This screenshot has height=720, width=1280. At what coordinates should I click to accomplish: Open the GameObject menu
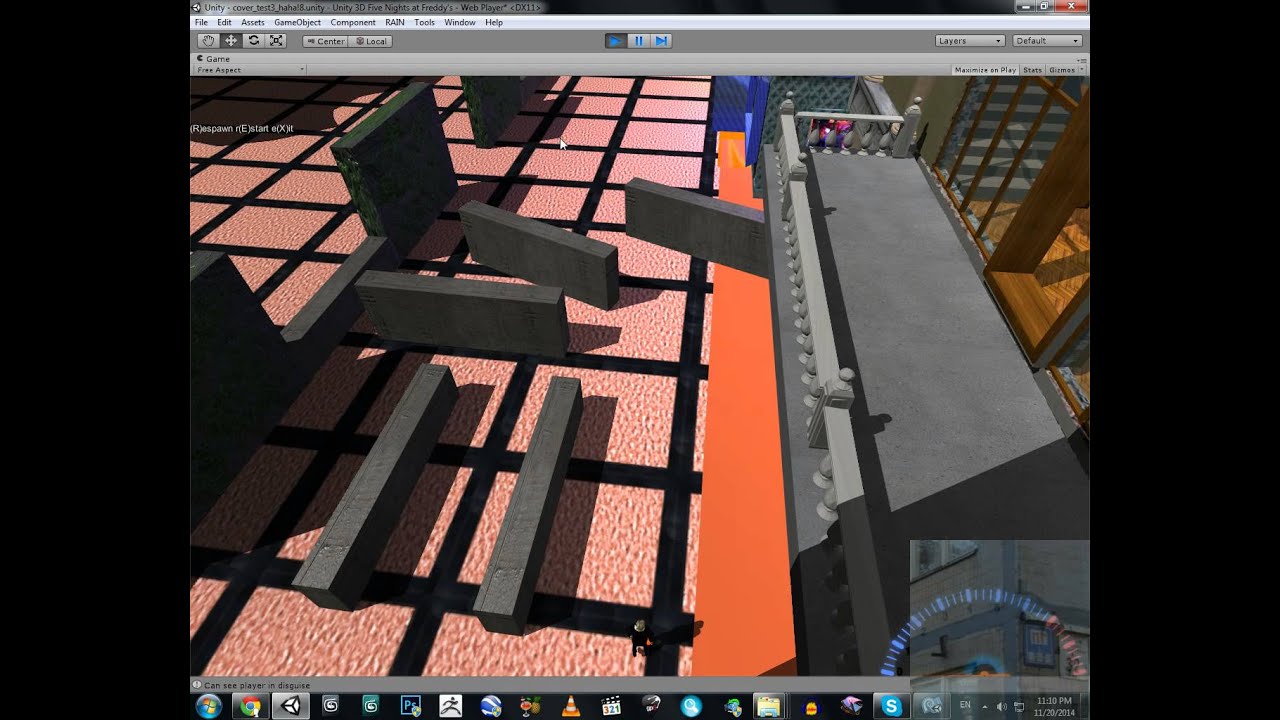pos(297,22)
